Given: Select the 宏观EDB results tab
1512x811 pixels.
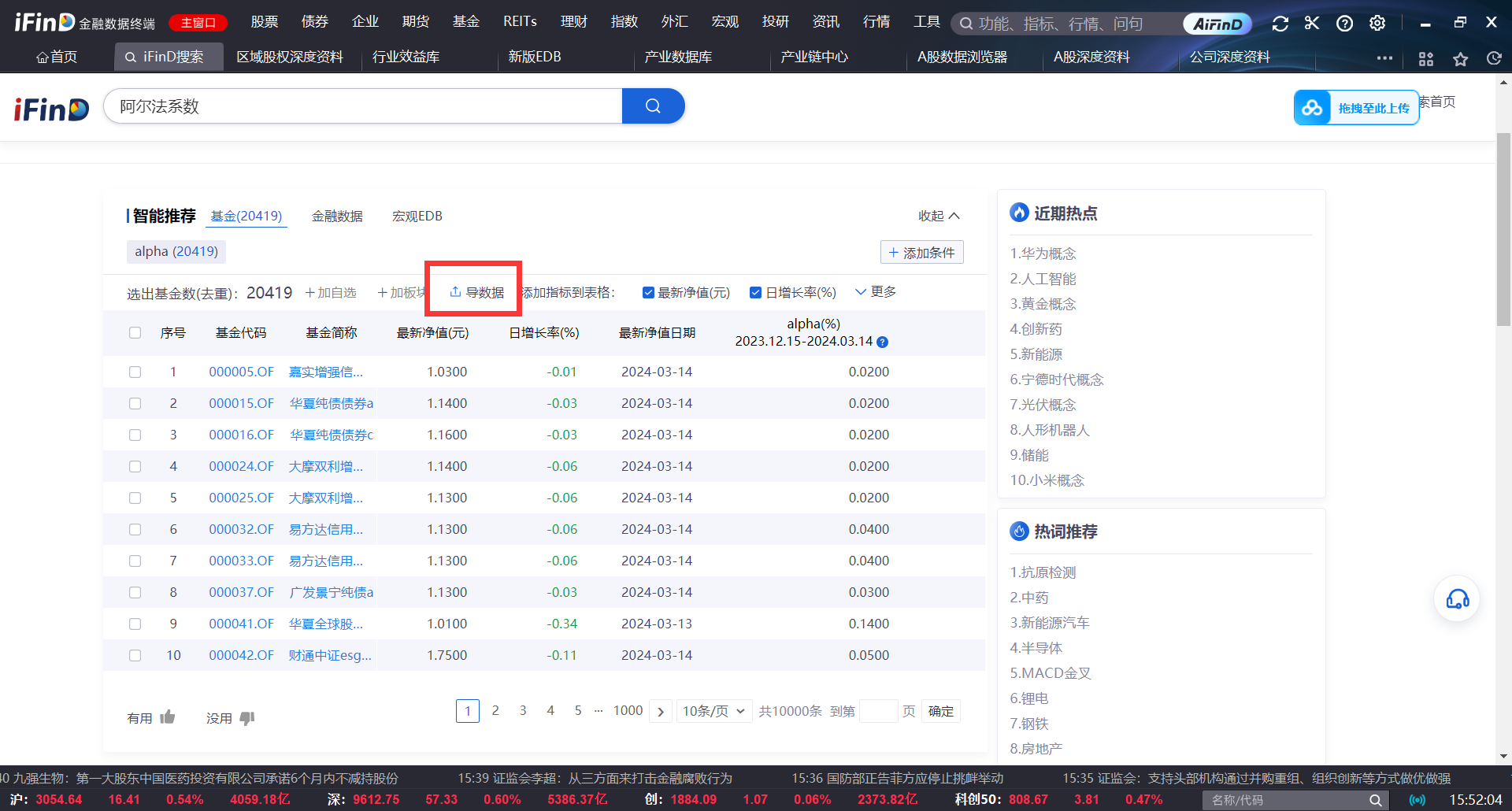Looking at the screenshot, I should pyautogui.click(x=417, y=217).
